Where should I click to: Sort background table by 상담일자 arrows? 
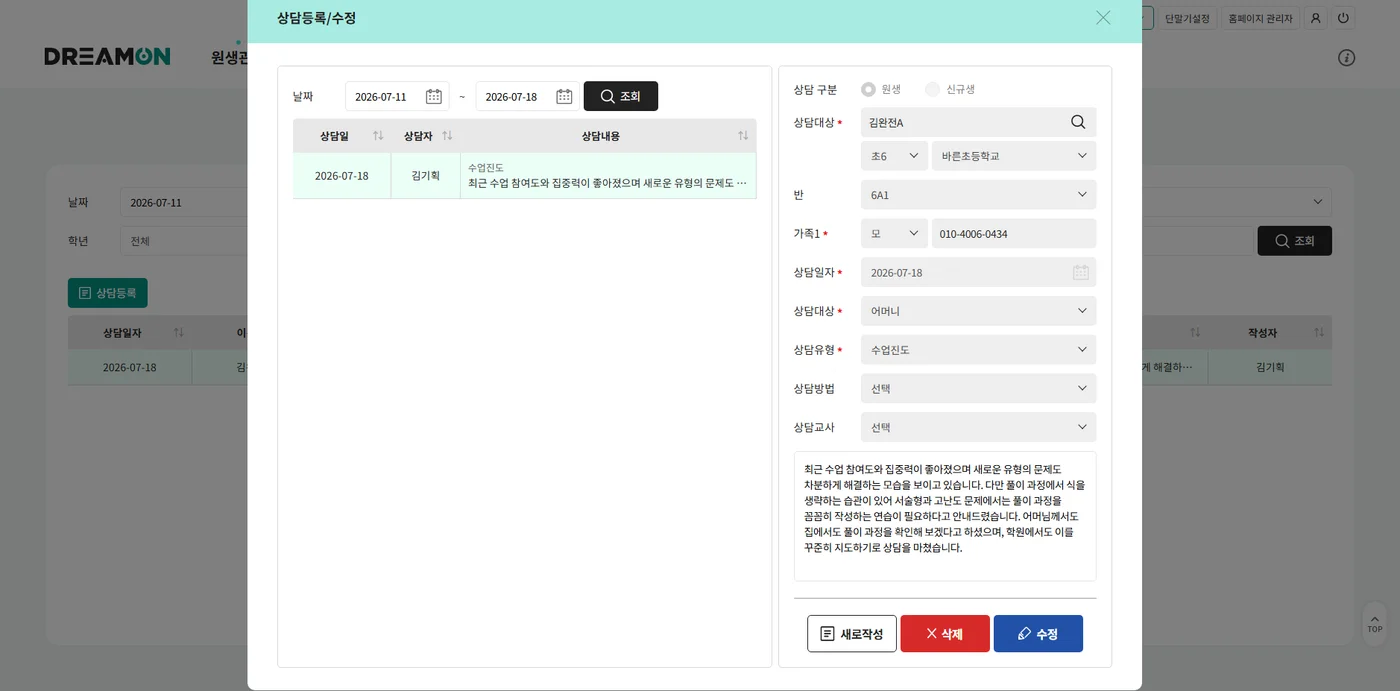(179, 332)
